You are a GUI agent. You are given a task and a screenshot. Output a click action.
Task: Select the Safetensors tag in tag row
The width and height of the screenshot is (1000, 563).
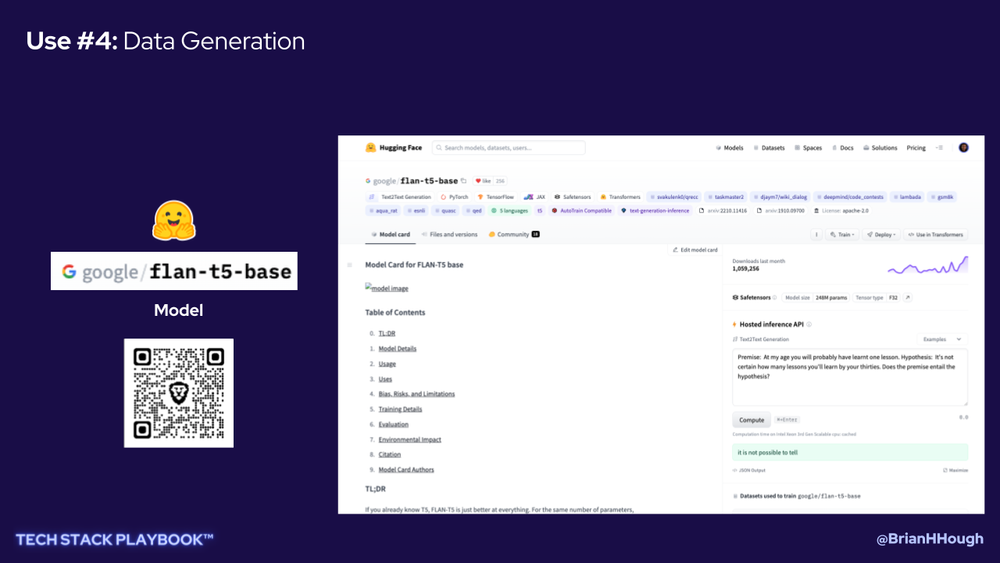[573, 197]
